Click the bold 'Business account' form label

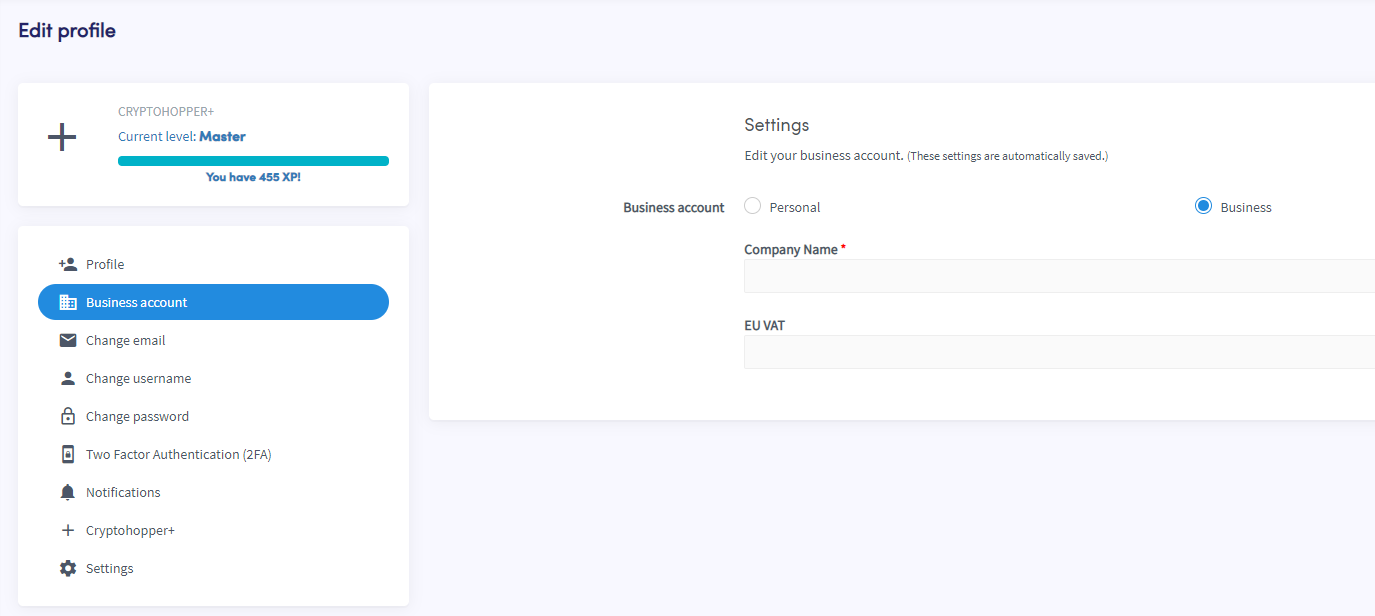674,208
